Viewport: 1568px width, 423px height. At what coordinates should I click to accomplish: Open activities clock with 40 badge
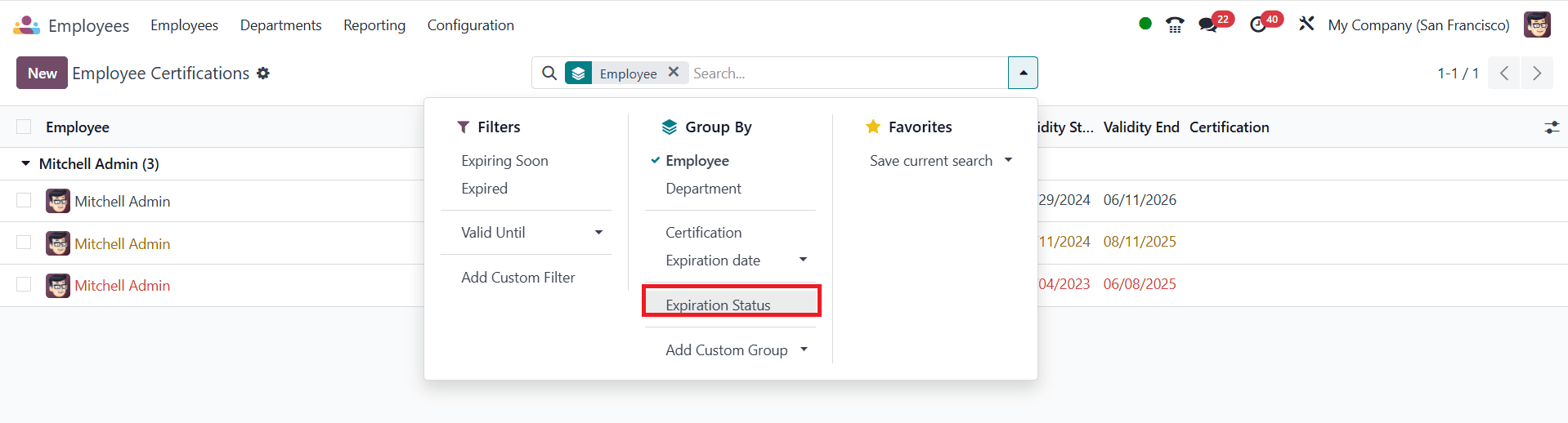(x=1266, y=23)
